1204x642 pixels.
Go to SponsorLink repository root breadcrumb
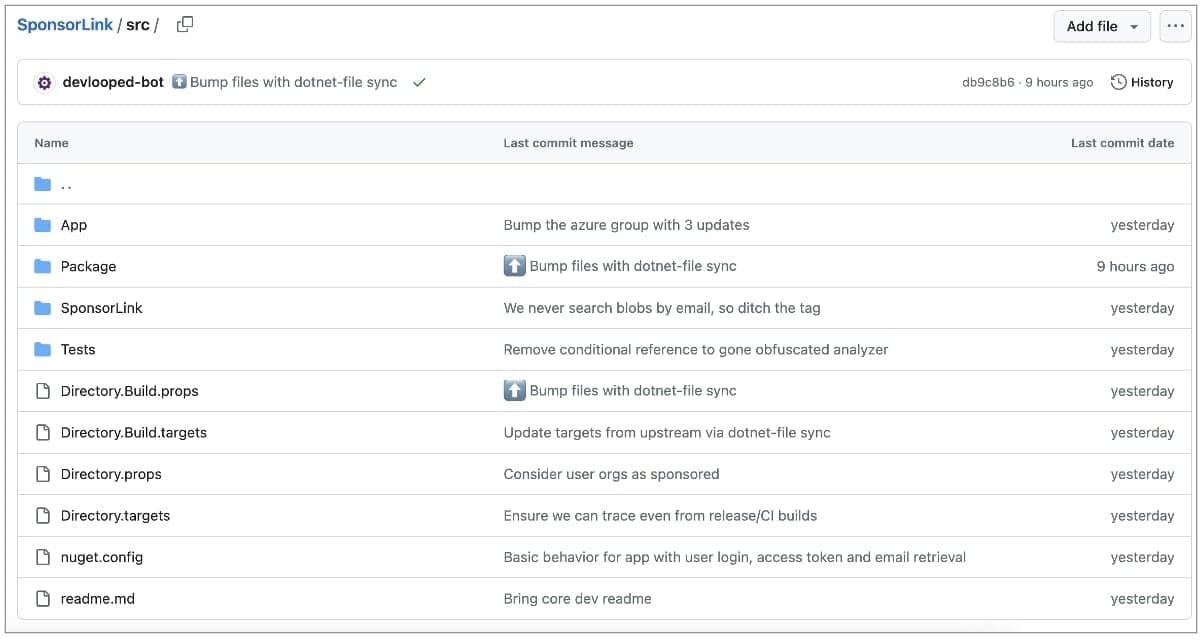[65, 25]
